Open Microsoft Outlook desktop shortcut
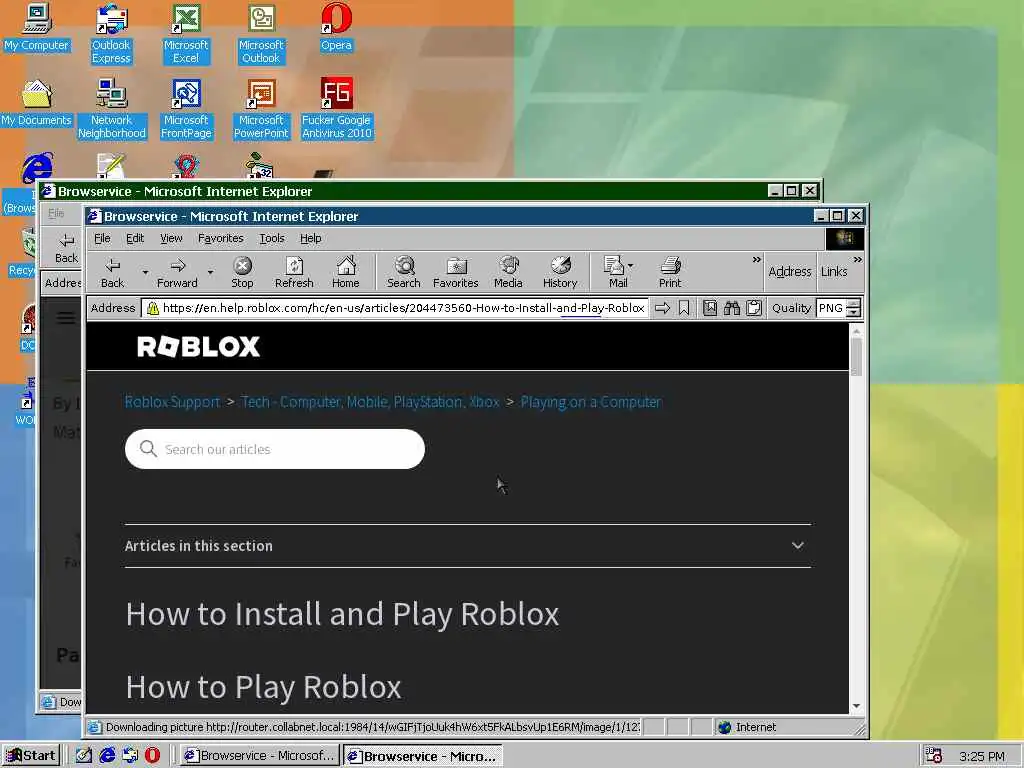 261,34
